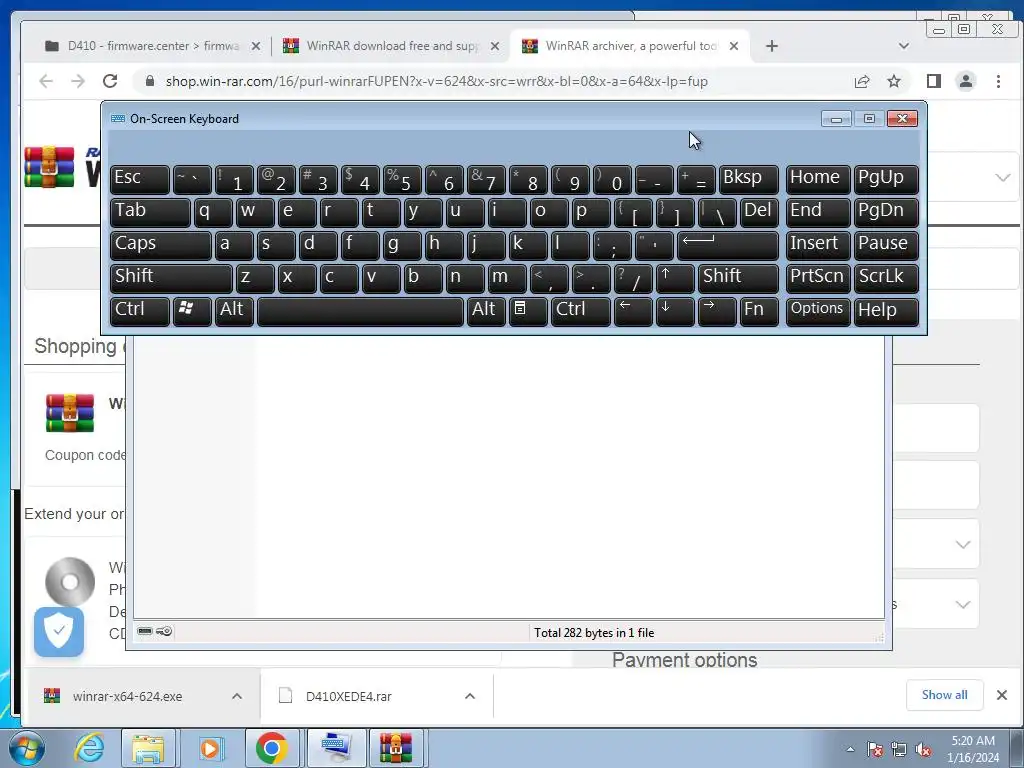Click the Esc key

tap(140, 180)
